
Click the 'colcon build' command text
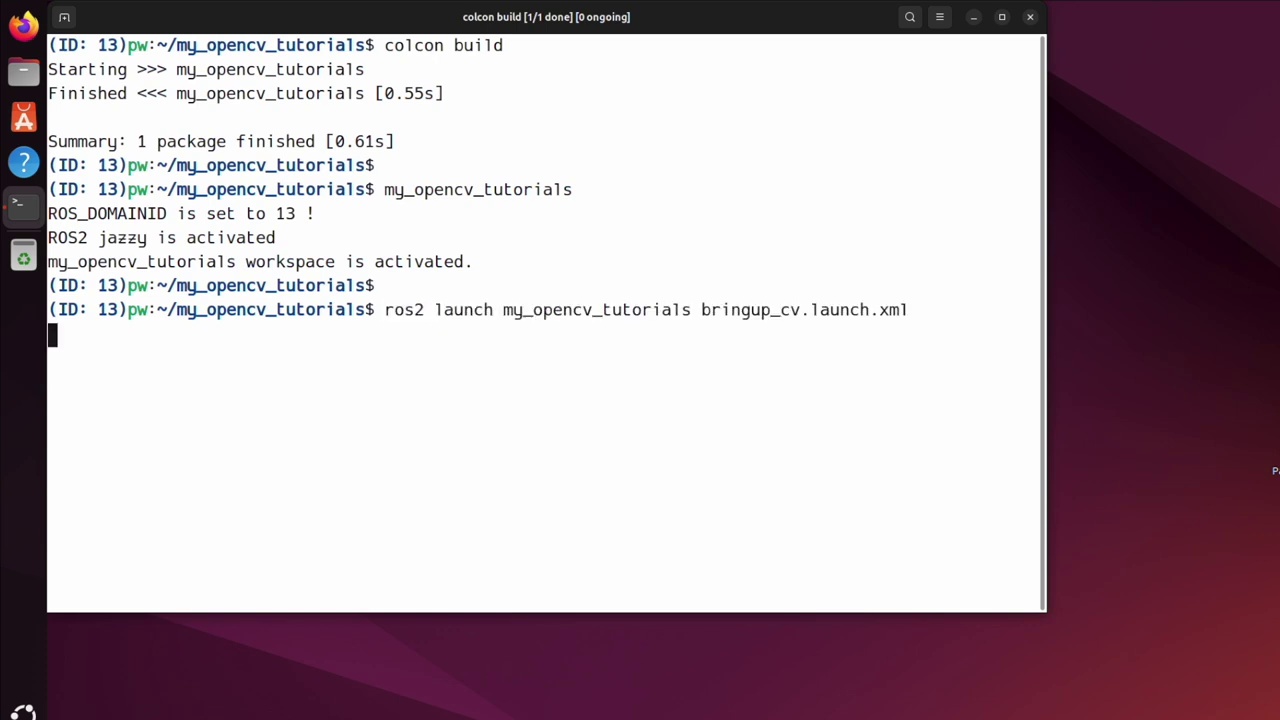pyautogui.click(x=443, y=45)
